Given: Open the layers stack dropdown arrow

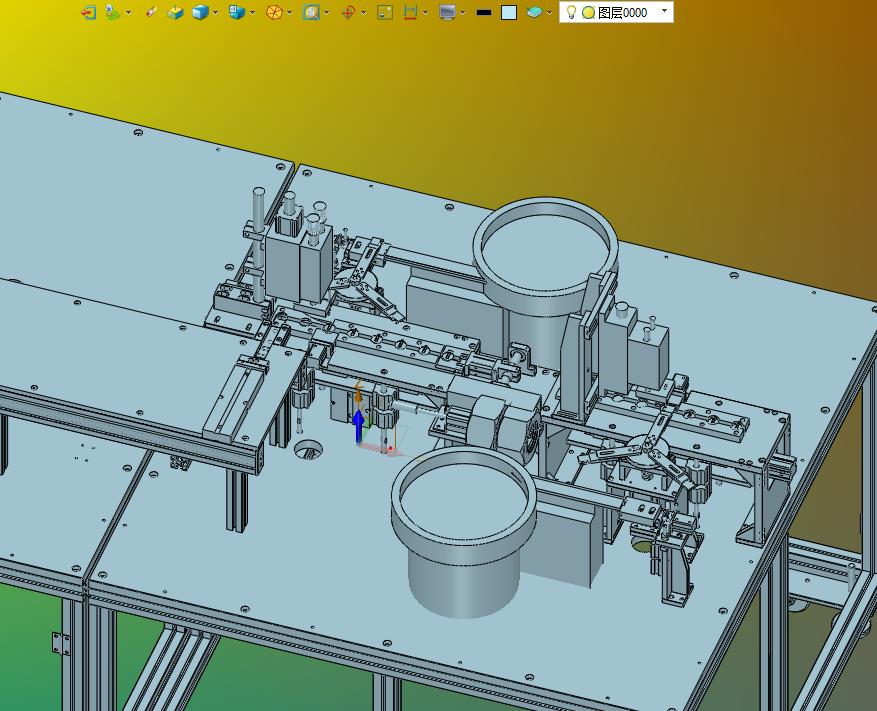Looking at the screenshot, I should click(x=549, y=12).
